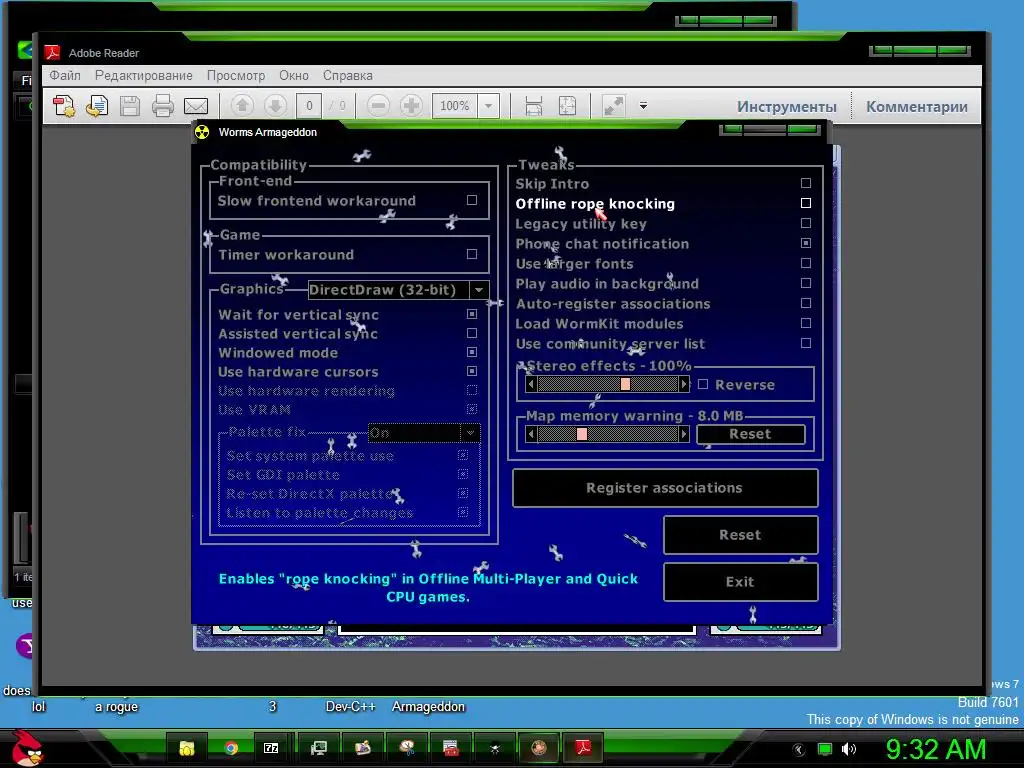Viewport: 1024px width, 768px height.
Task: Toggle Auto-register associations checkbox
Action: 806,303
